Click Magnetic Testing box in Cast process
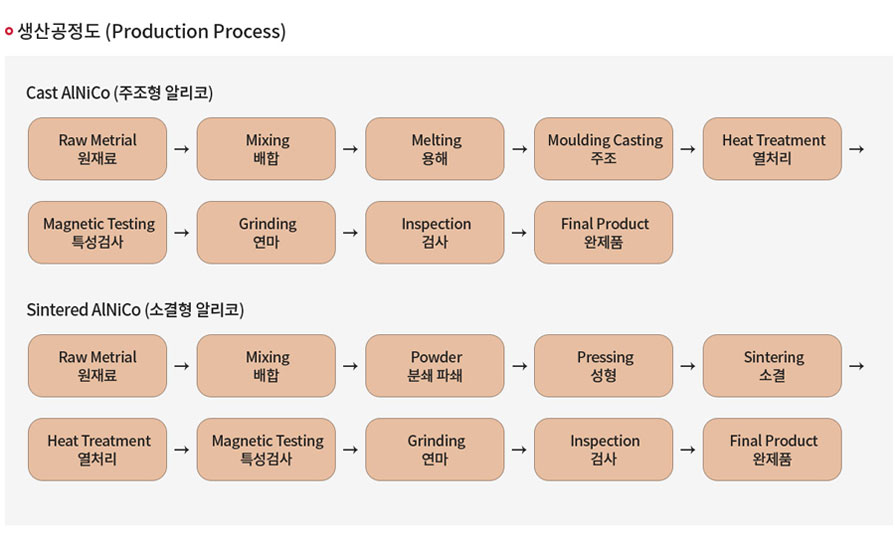The height and width of the screenshot is (546, 895). tap(97, 232)
